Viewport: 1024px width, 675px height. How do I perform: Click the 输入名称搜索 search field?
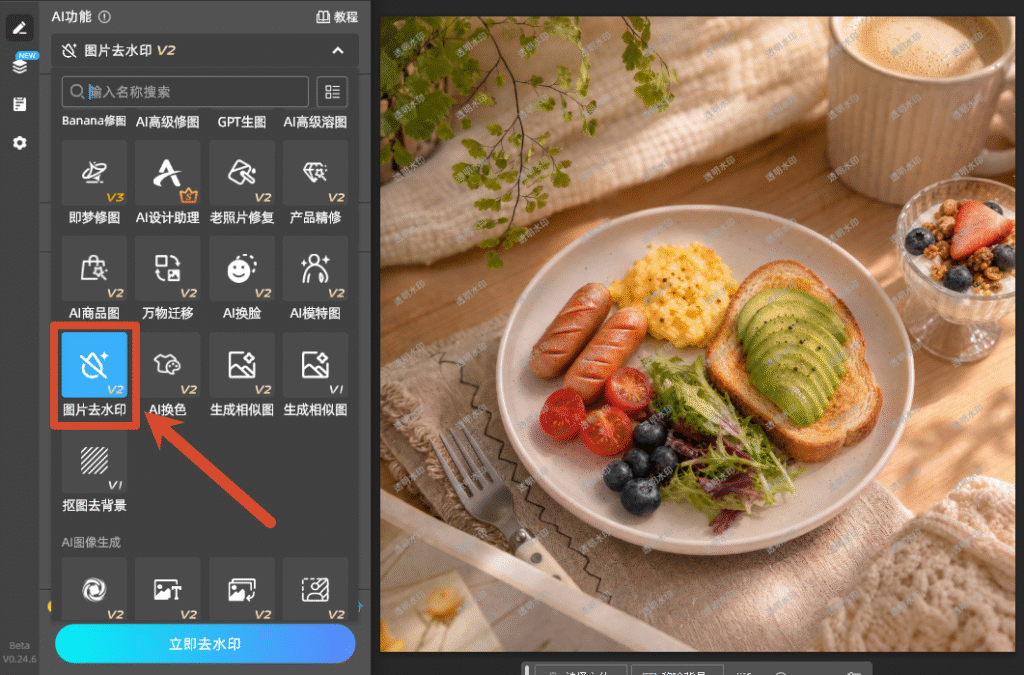(185, 91)
